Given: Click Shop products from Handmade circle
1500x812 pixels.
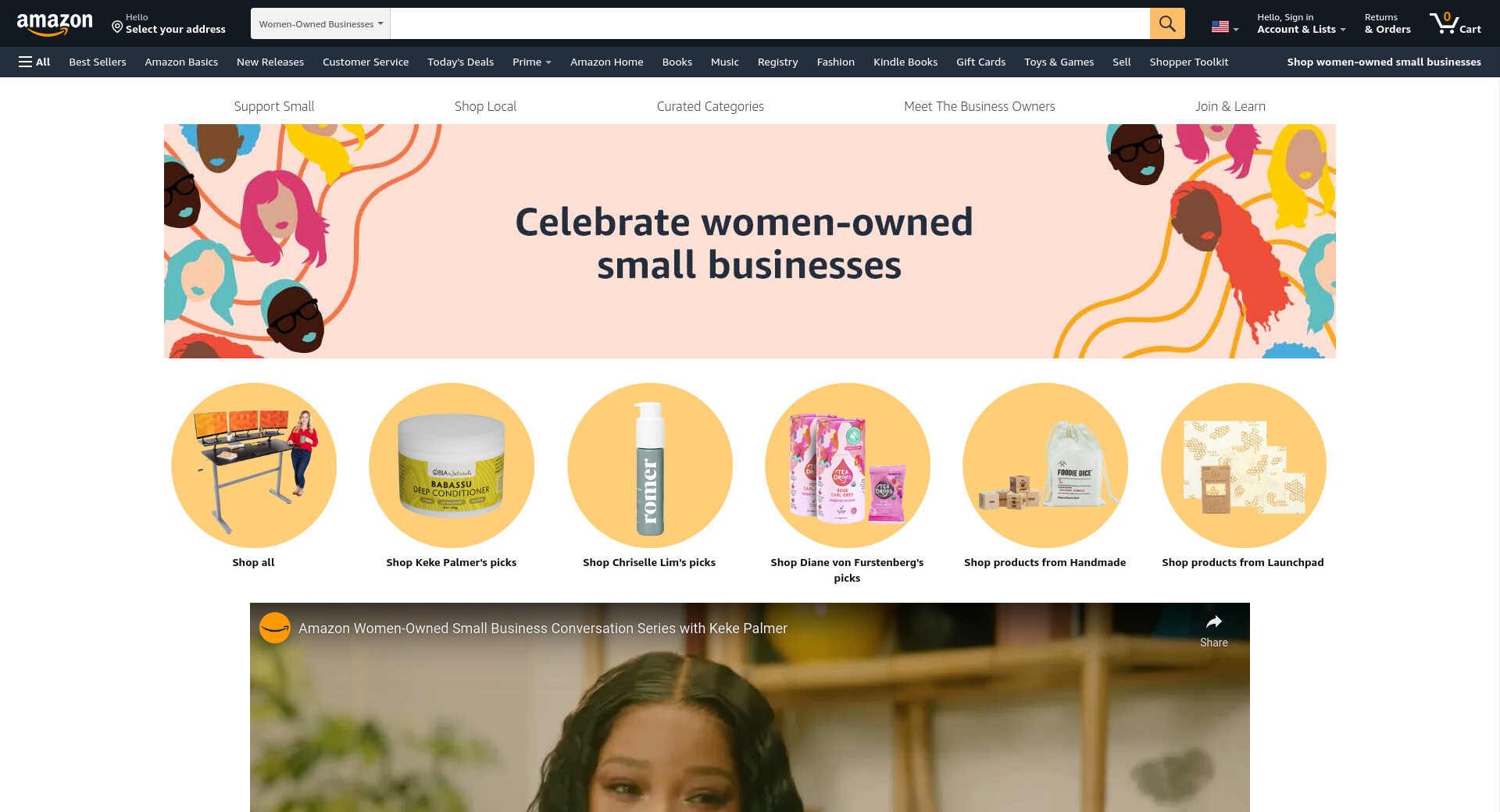Looking at the screenshot, I should [1045, 465].
